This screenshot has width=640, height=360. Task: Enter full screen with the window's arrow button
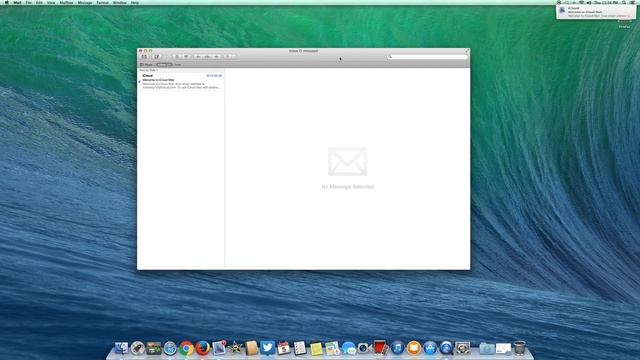(x=467, y=51)
